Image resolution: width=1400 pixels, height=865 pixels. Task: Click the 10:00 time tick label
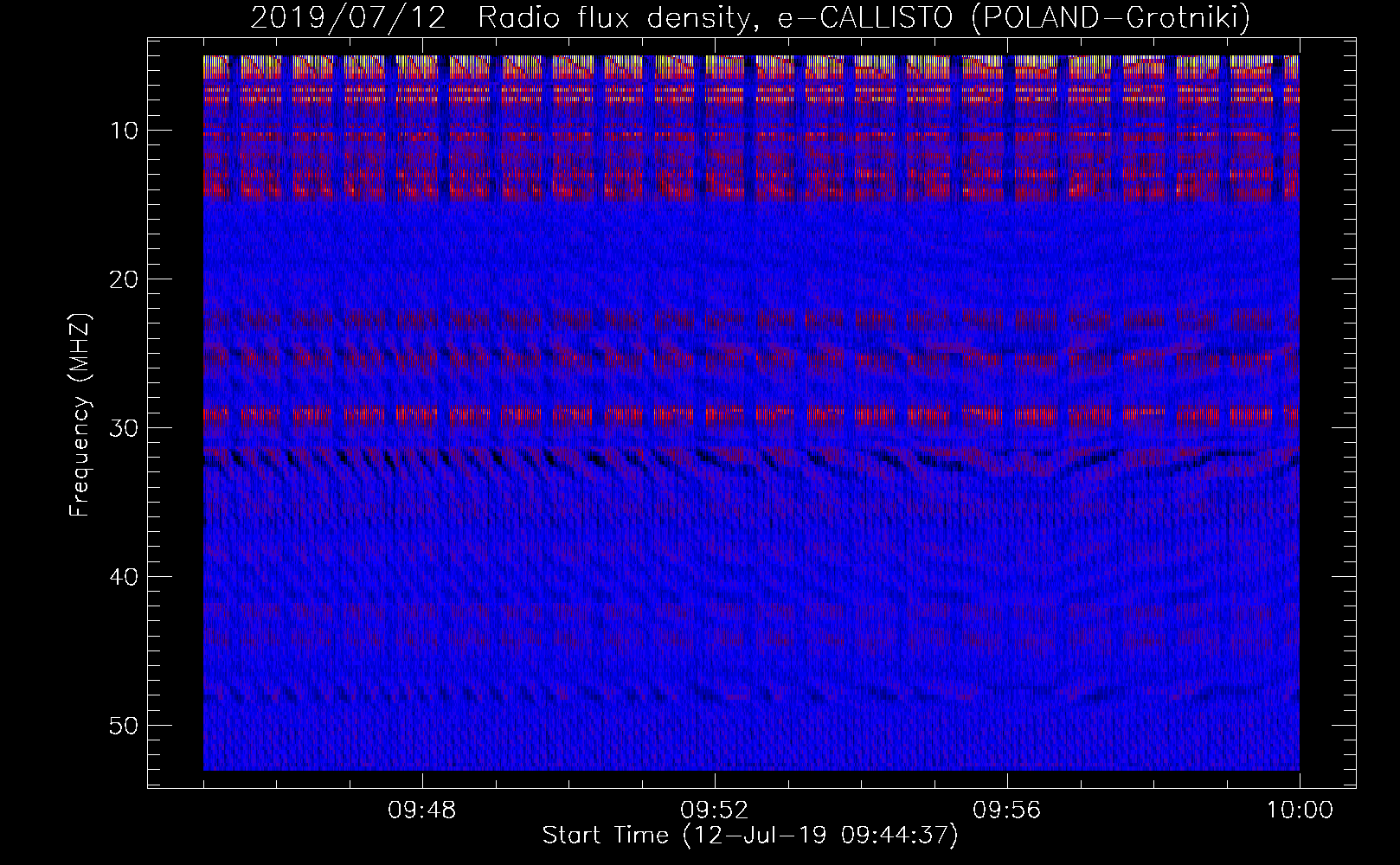1300,811
